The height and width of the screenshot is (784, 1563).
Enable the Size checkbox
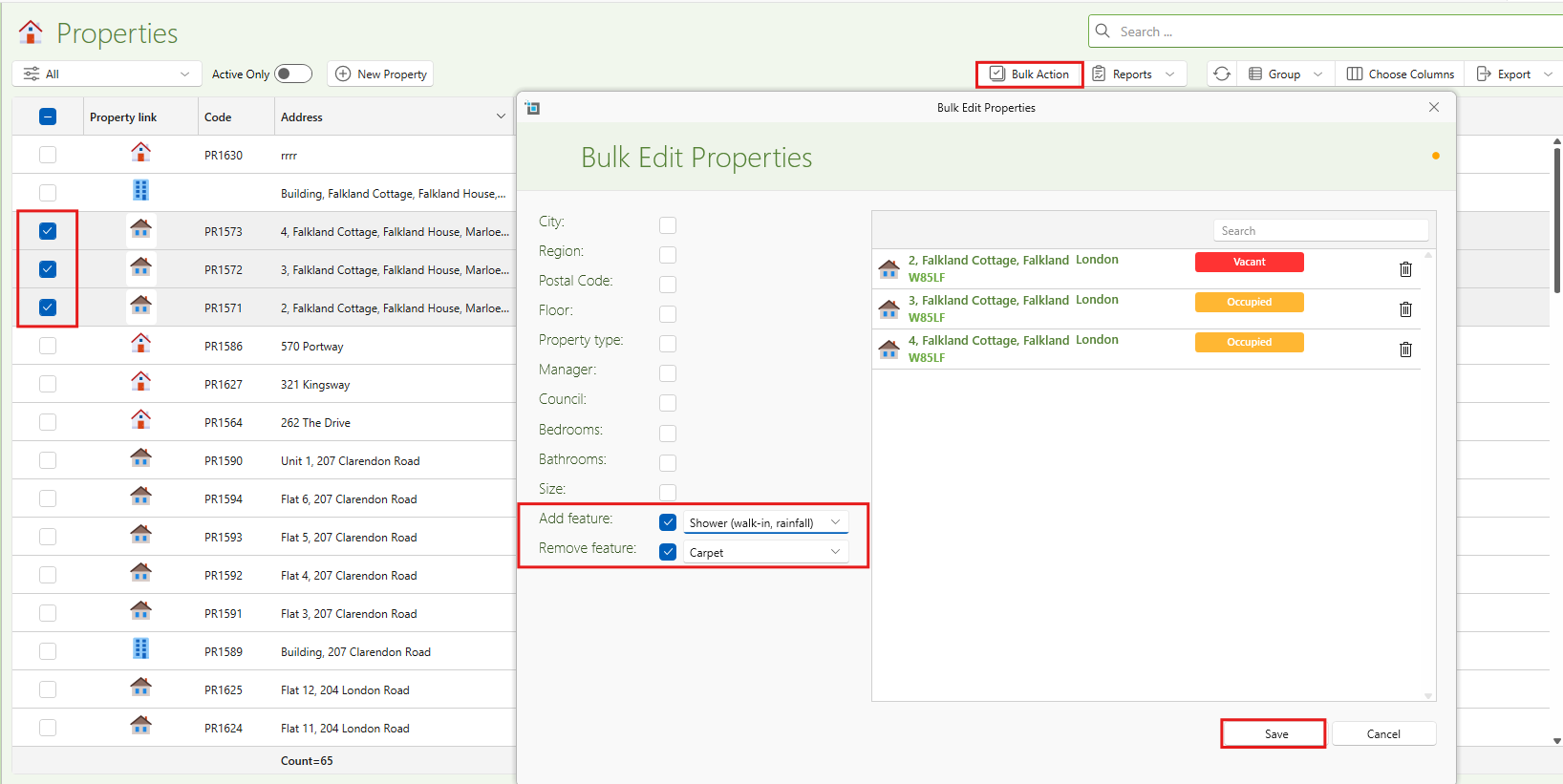(668, 493)
